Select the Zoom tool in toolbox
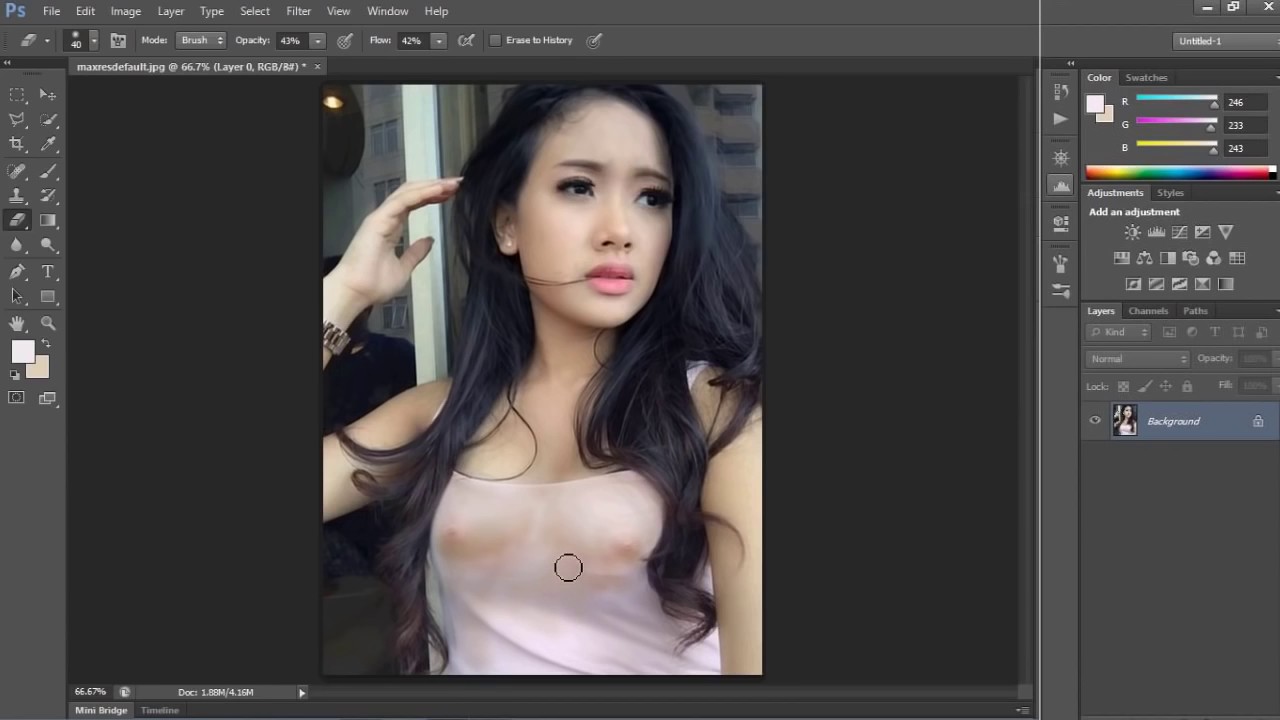 point(47,323)
